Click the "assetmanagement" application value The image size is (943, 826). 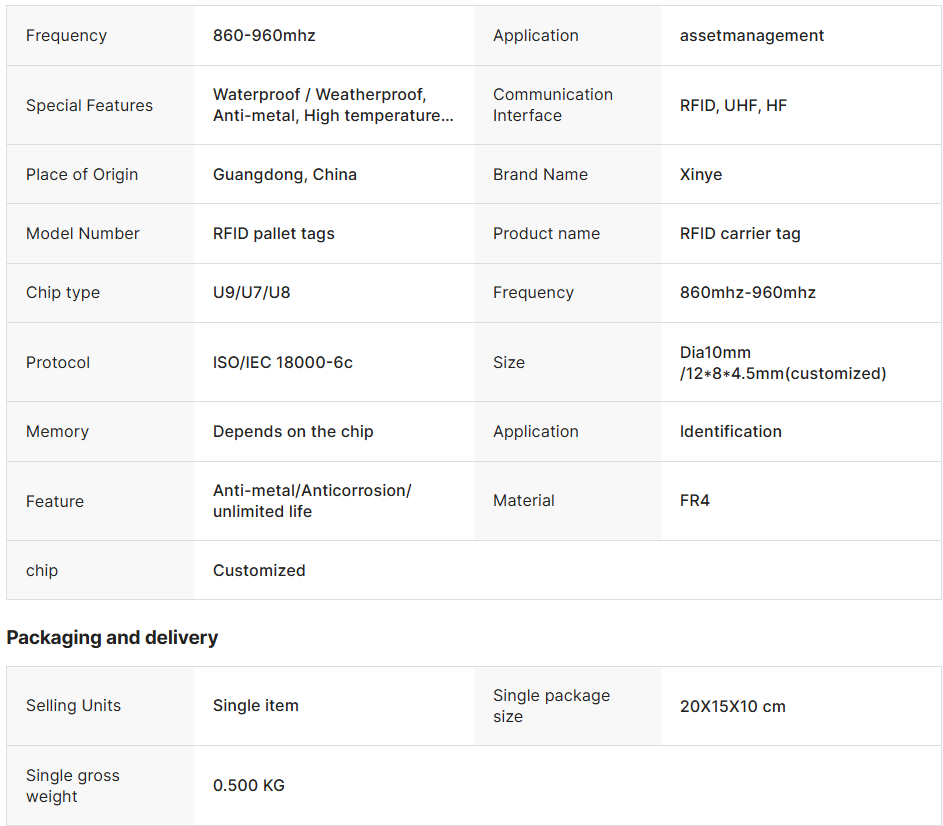752,35
